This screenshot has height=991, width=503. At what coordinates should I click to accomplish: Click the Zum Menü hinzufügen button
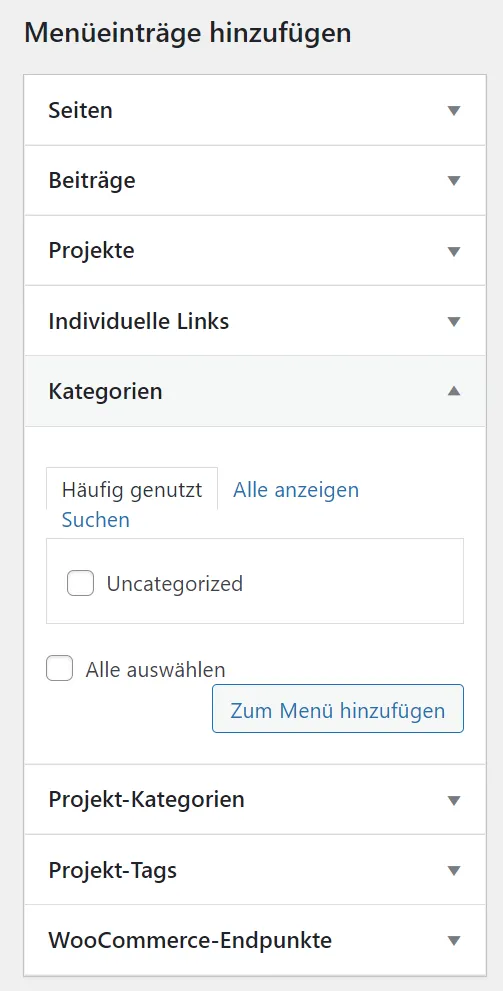[x=337, y=709]
